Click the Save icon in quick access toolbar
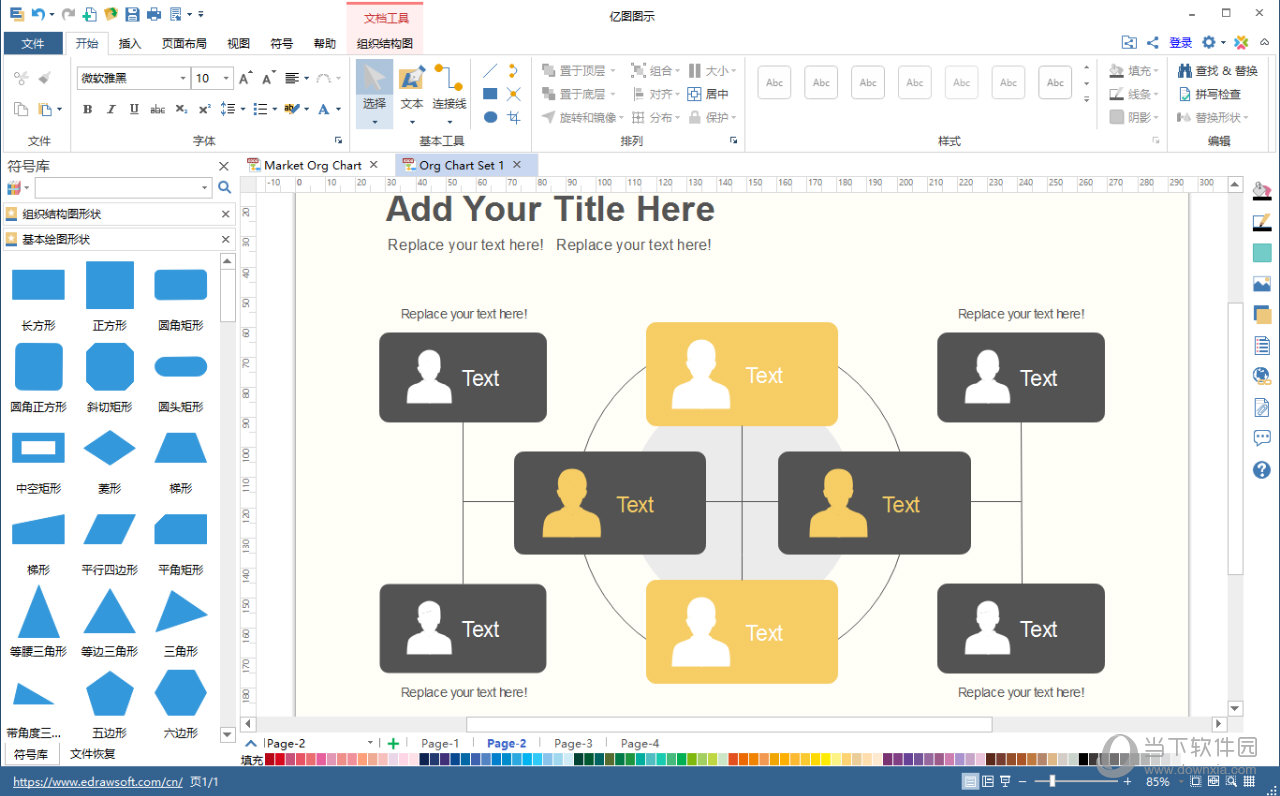This screenshot has width=1280, height=796. [x=132, y=14]
